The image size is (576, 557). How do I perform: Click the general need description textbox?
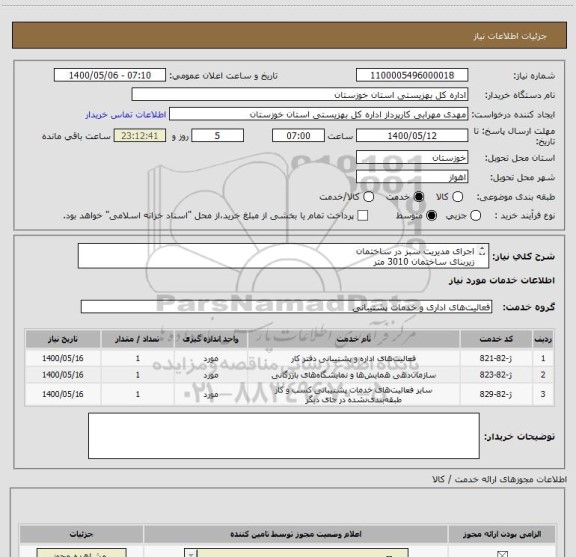(283, 256)
